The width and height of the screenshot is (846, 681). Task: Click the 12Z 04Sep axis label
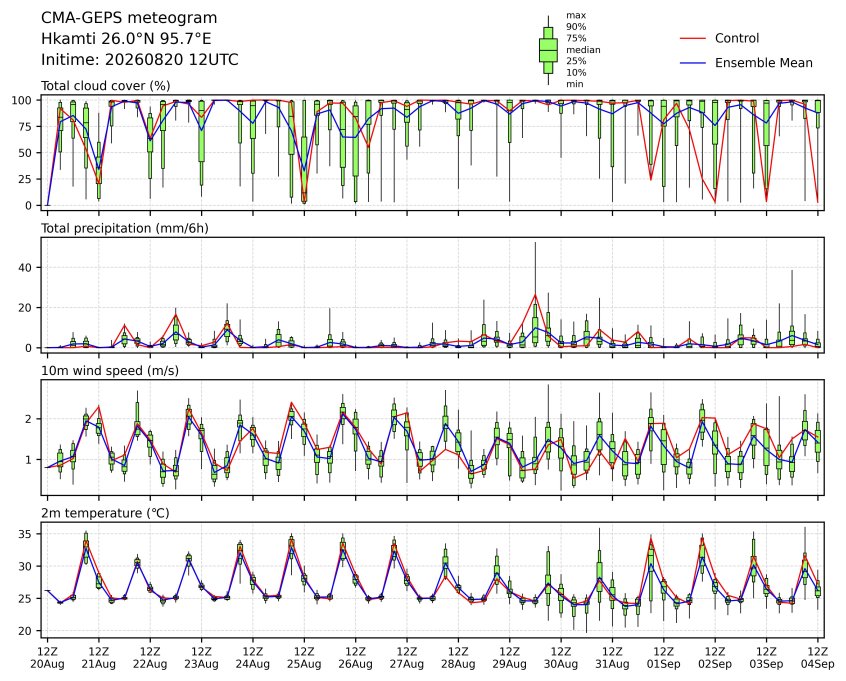818,658
